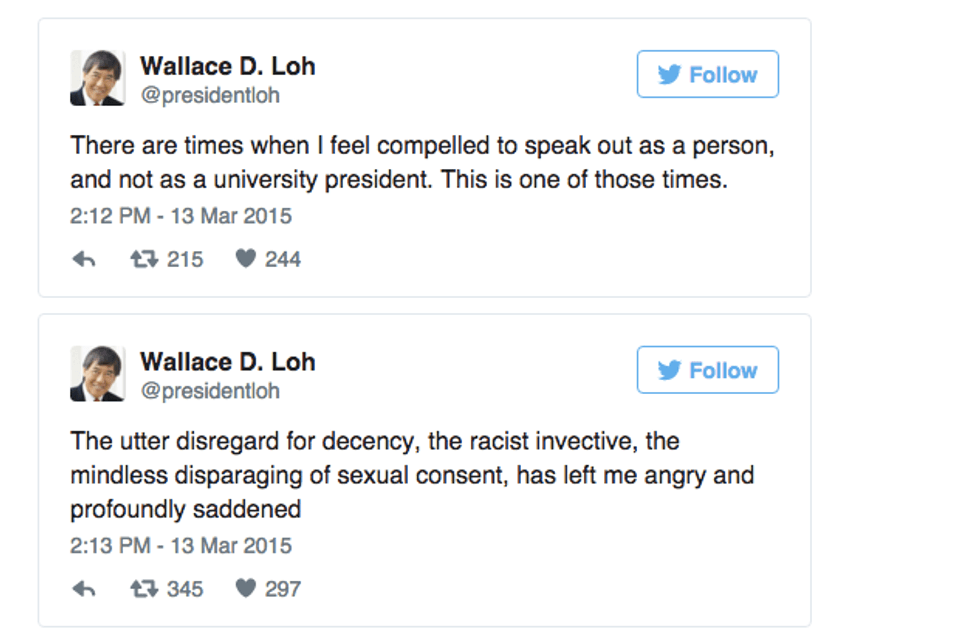
Task: Visit @presidentloh handle in first tweet
Action: click(210, 96)
